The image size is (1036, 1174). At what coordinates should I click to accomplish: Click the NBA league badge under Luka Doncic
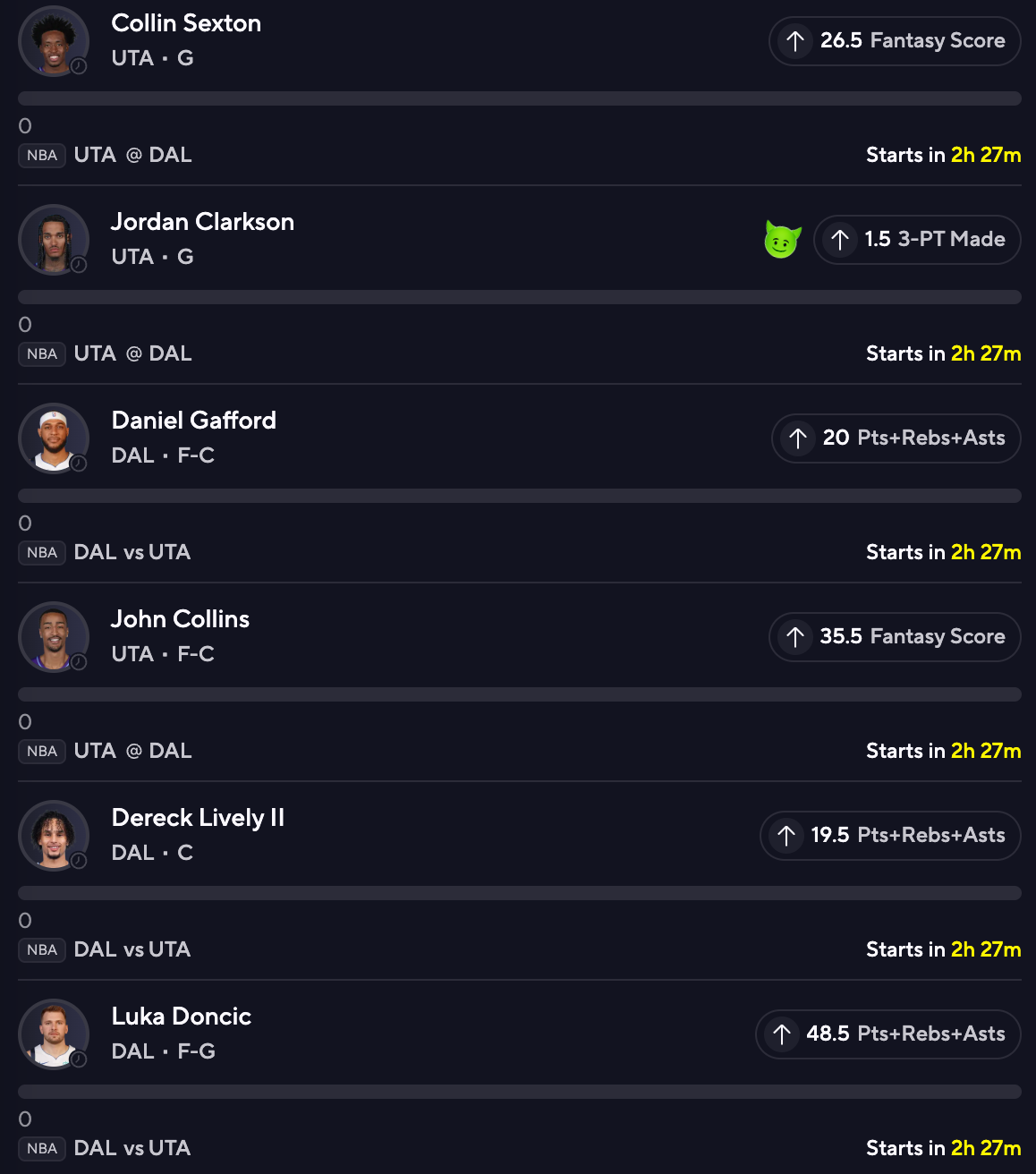click(x=42, y=1149)
